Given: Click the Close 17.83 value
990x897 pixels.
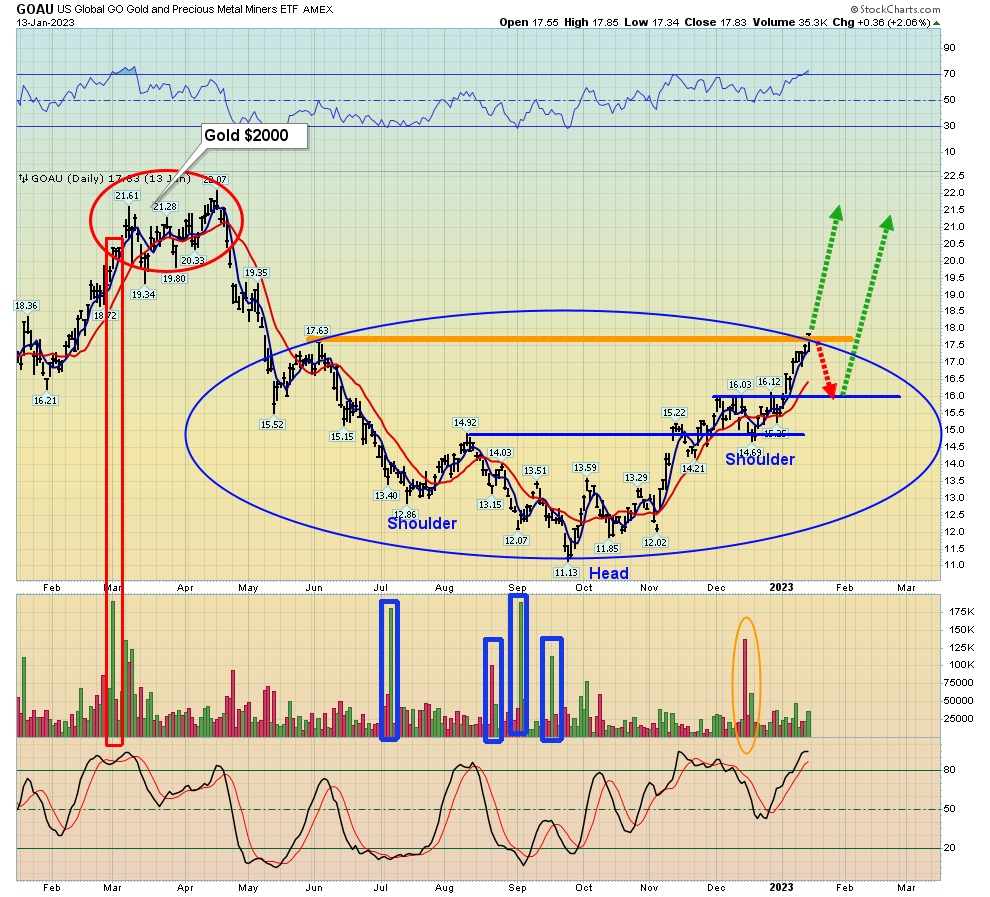Looking at the screenshot, I should tap(715, 22).
